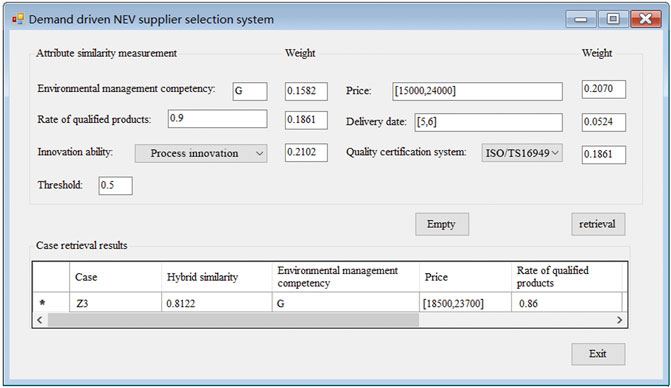The image size is (671, 388).
Task: Click the Rate of qualified products input
Action: point(217,119)
